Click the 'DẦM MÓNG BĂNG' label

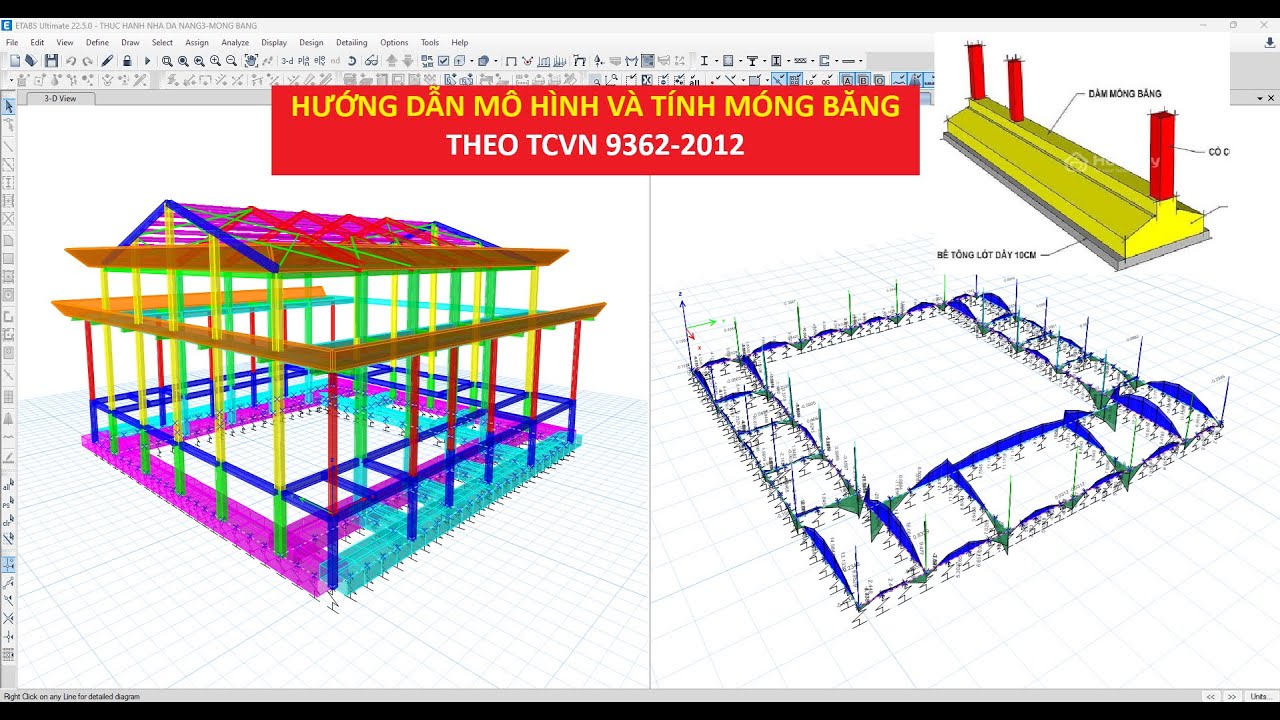point(1124,94)
